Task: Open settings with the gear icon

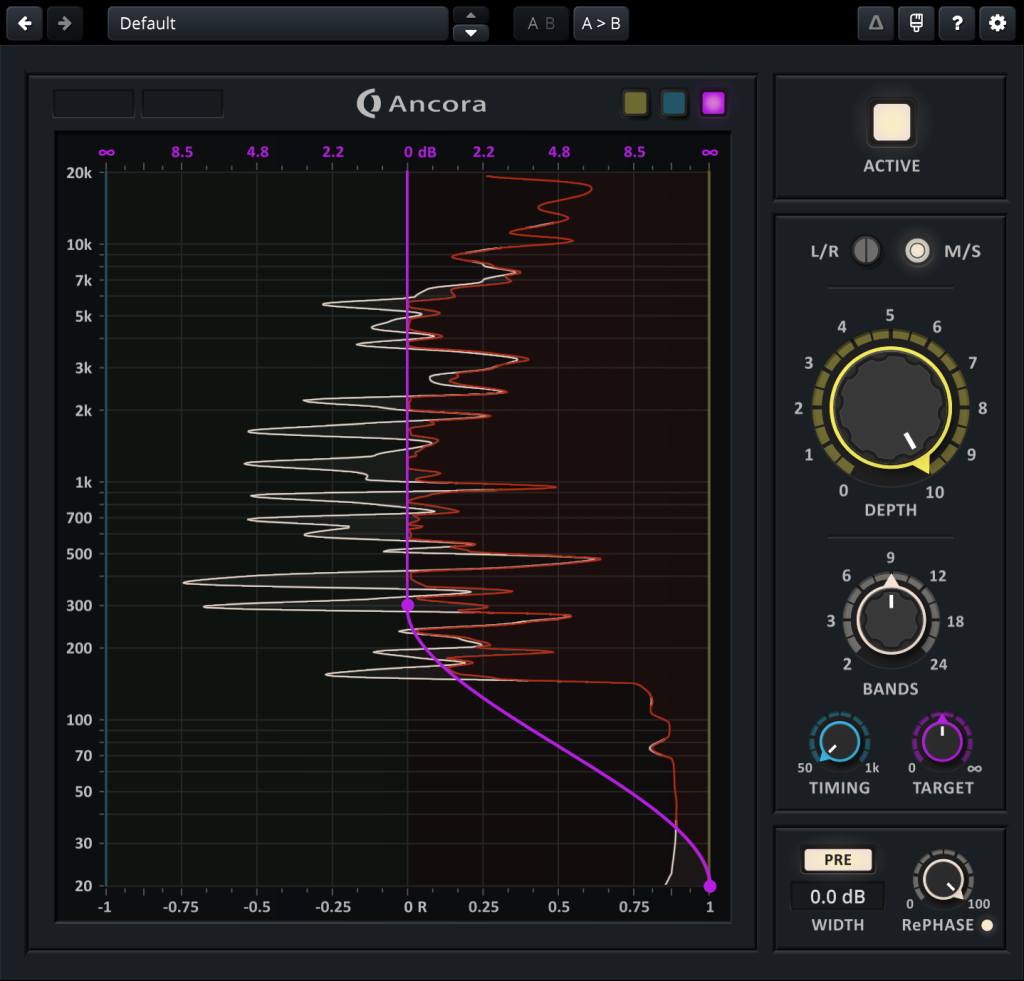Action: (997, 24)
